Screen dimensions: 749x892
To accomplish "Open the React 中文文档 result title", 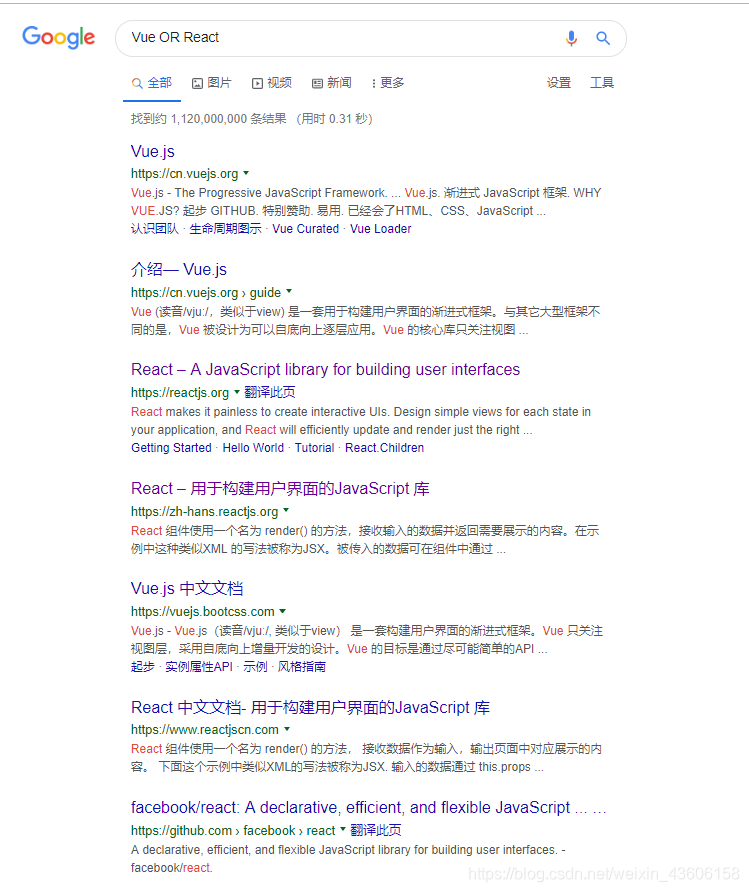I will click(310, 707).
